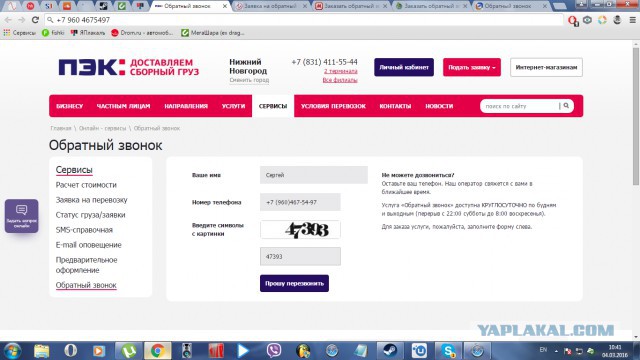Click the eye extension icon in toolbar
The width and height of the screenshot is (640, 360).
(x=587, y=20)
